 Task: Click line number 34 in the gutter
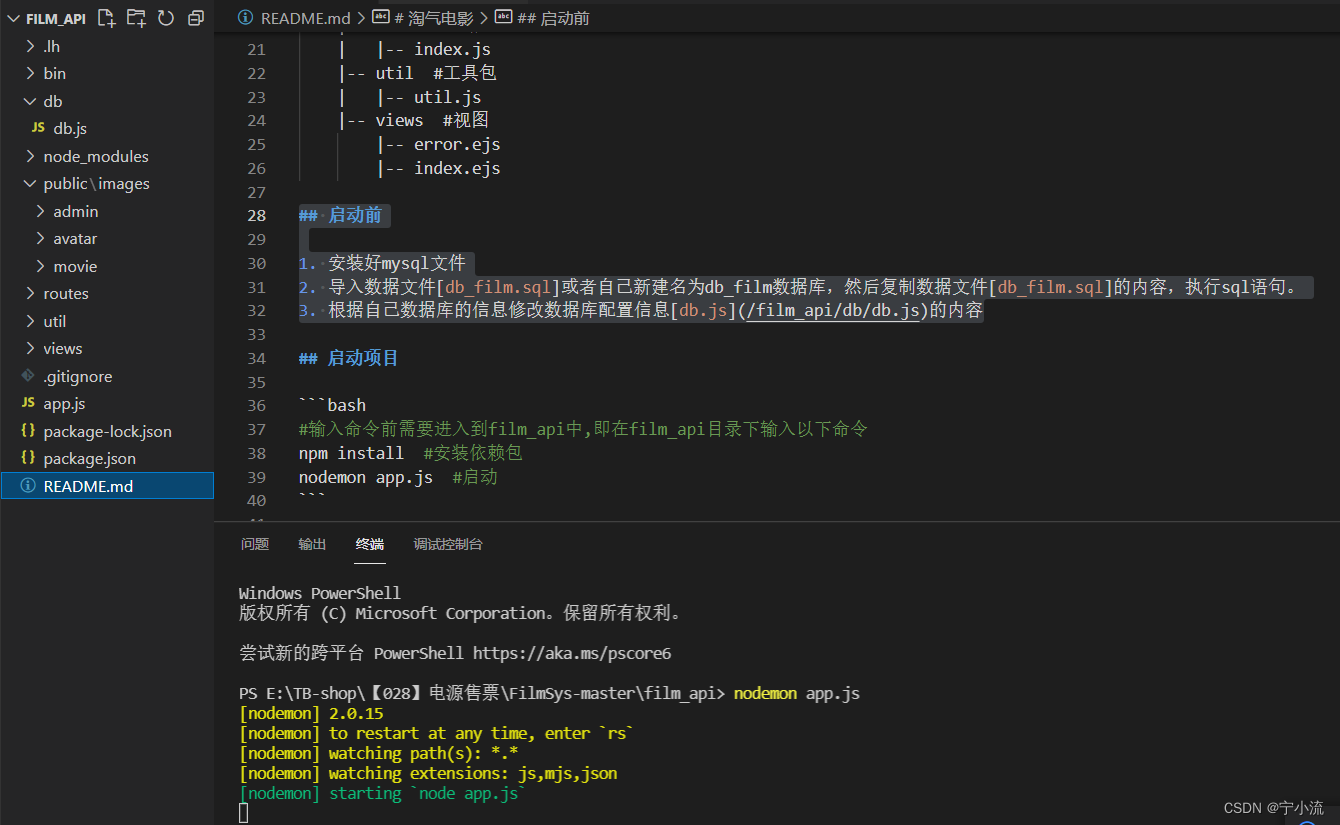tap(256, 358)
